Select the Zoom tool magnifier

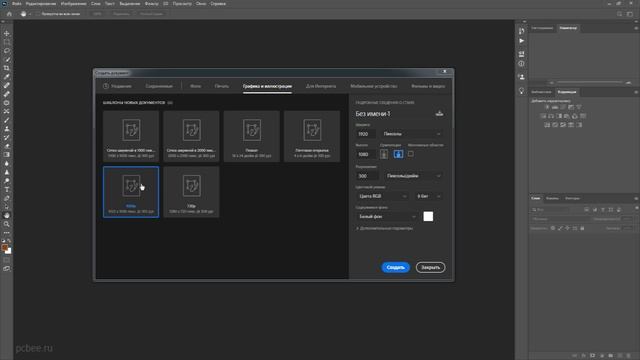[7, 224]
